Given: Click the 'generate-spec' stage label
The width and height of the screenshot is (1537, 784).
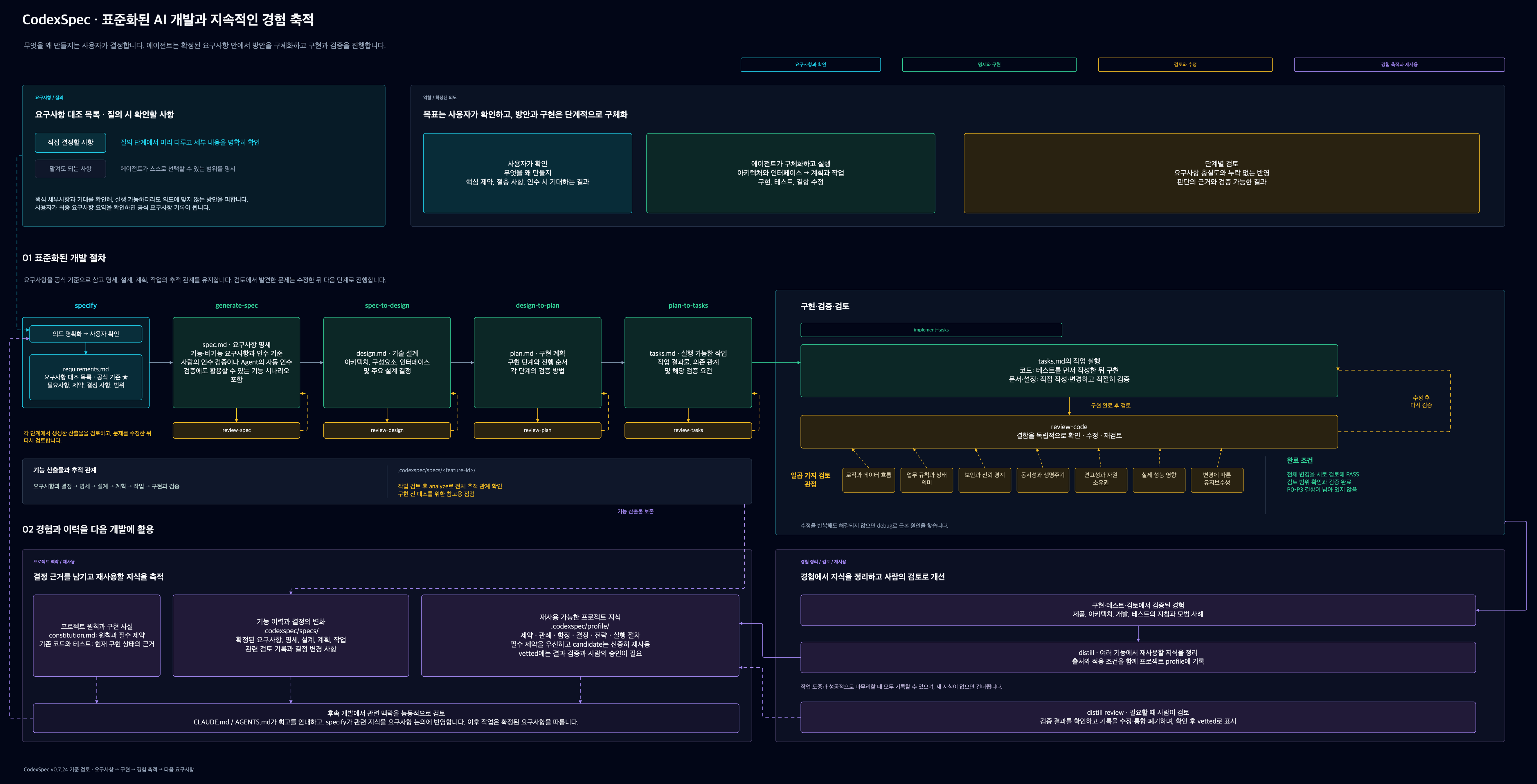Looking at the screenshot, I should tap(236, 305).
